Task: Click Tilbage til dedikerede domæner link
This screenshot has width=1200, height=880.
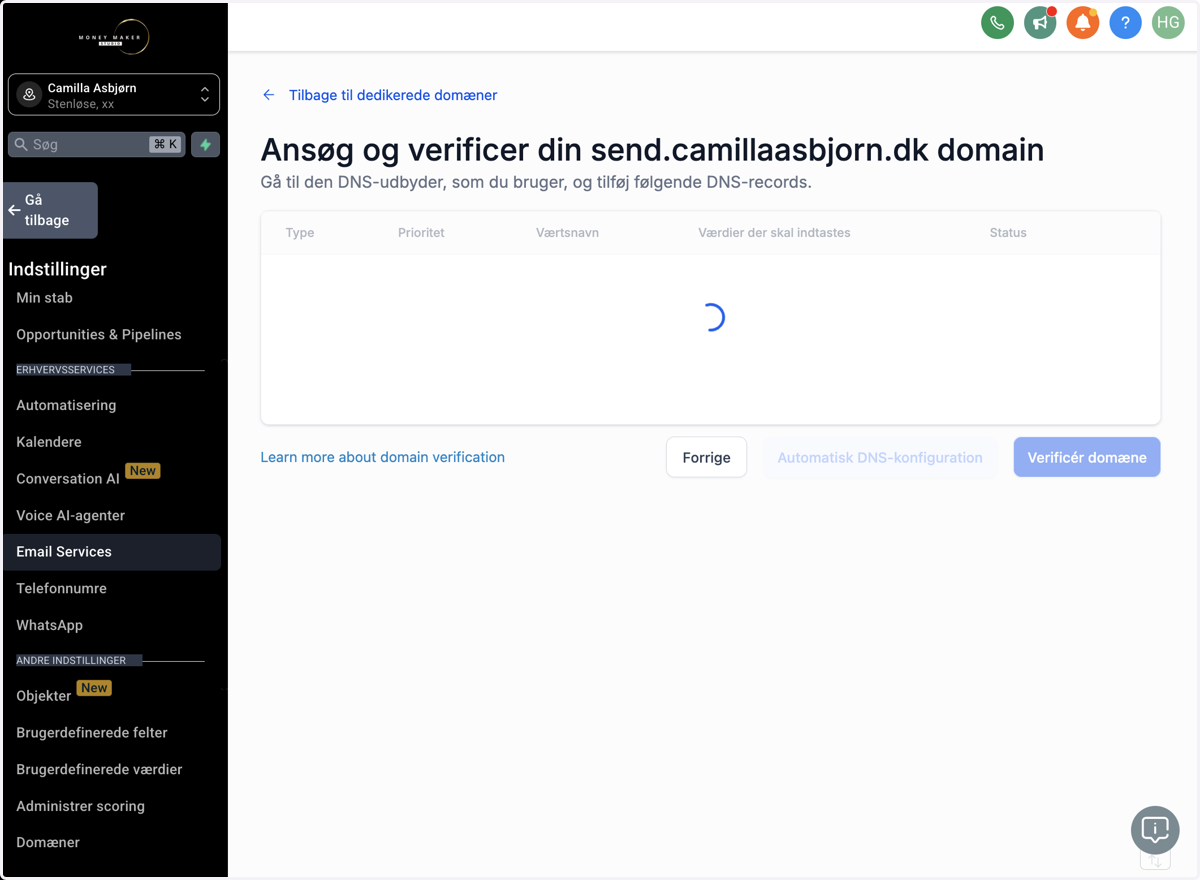Action: tap(393, 95)
